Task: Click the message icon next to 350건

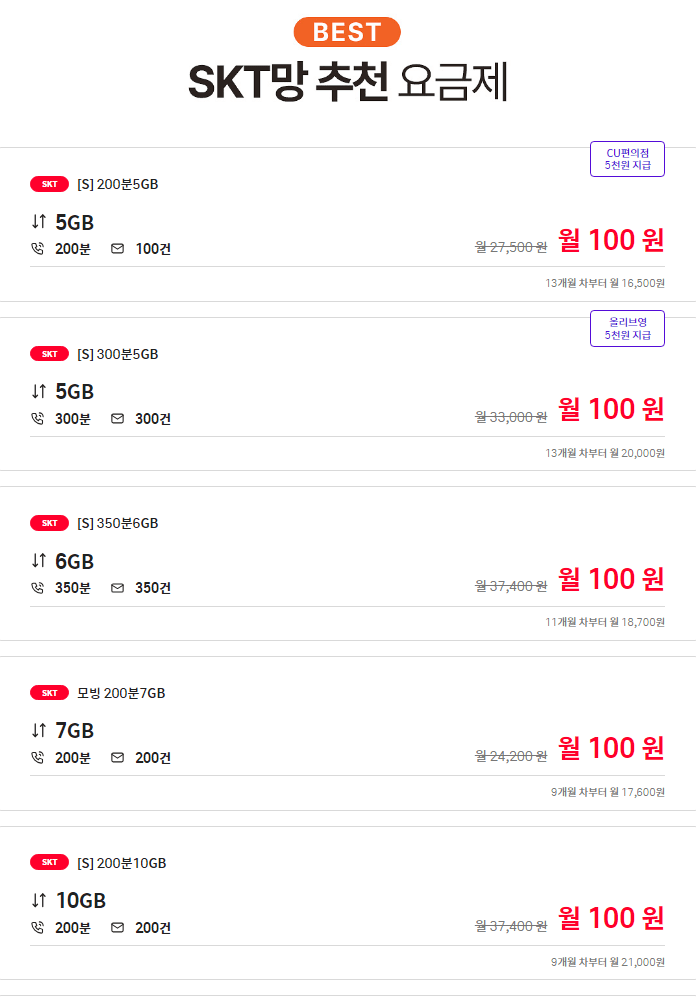Action: (x=117, y=587)
